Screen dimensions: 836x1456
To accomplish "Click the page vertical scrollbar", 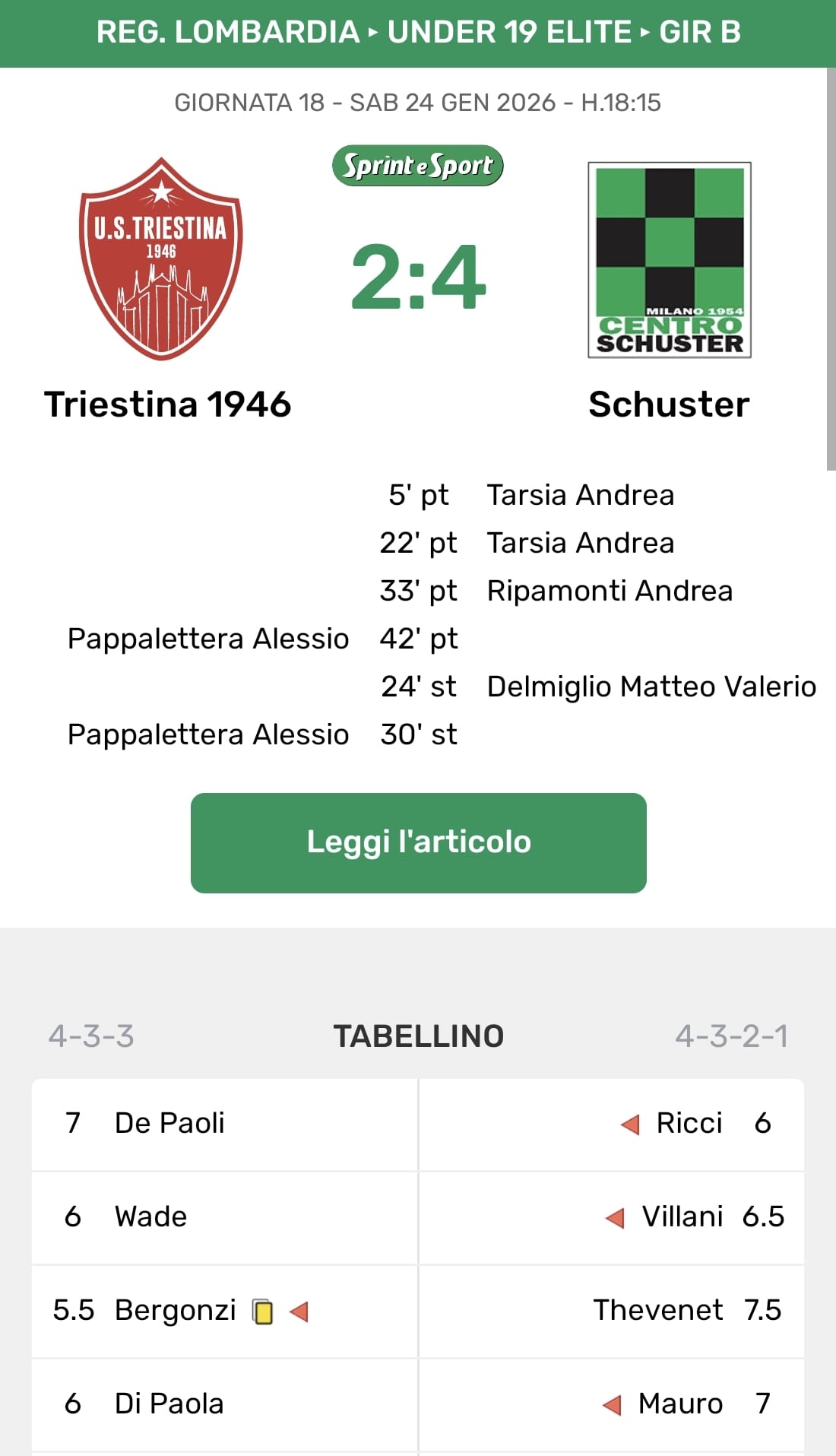I will coord(831,266).
